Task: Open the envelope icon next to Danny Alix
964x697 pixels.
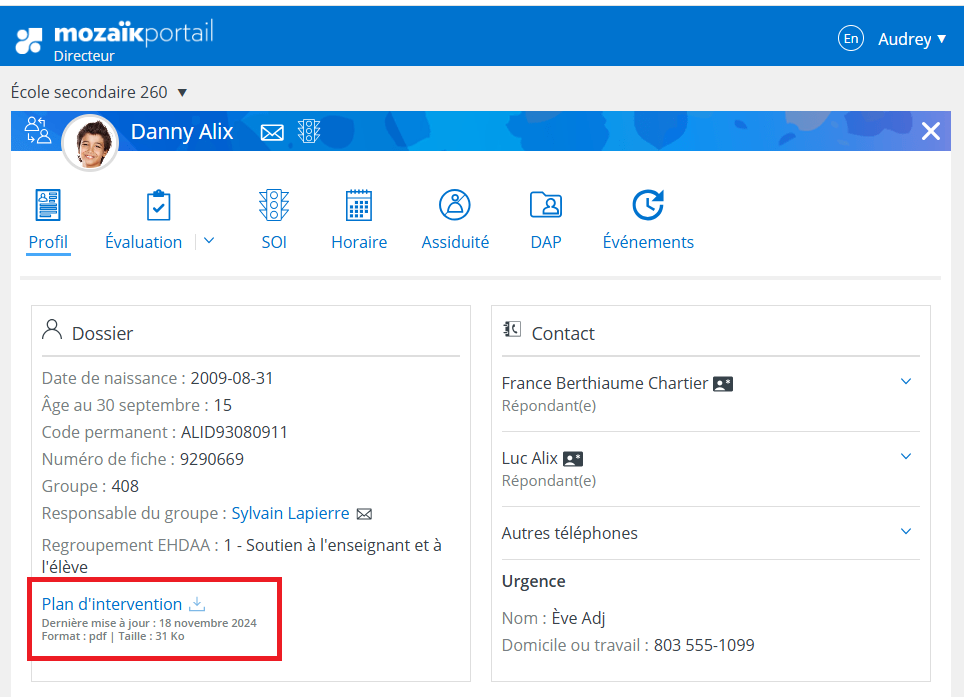Action: point(272,132)
